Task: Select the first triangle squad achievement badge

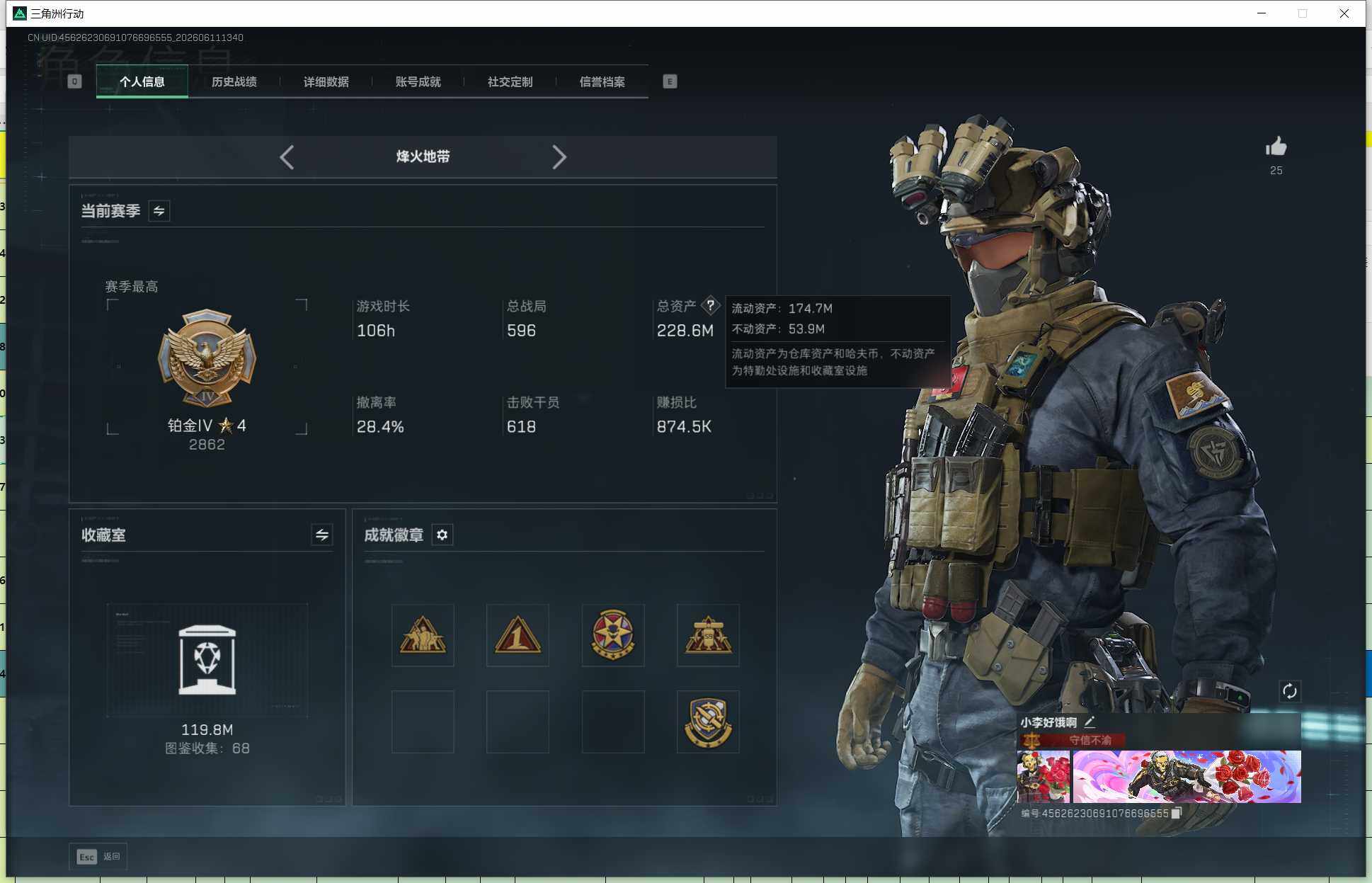Action: (423, 635)
